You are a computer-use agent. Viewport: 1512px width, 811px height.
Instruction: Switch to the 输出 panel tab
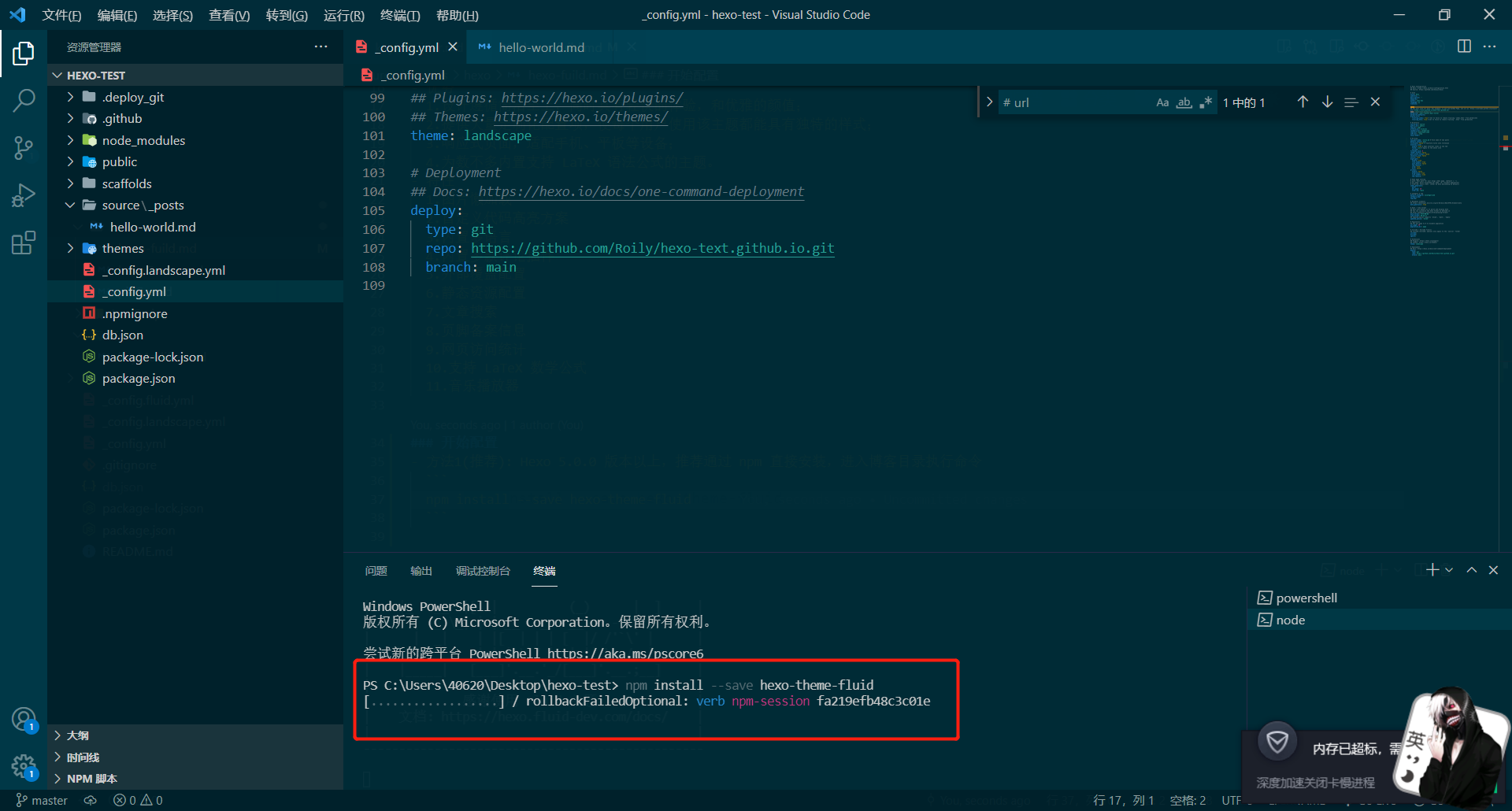click(421, 571)
